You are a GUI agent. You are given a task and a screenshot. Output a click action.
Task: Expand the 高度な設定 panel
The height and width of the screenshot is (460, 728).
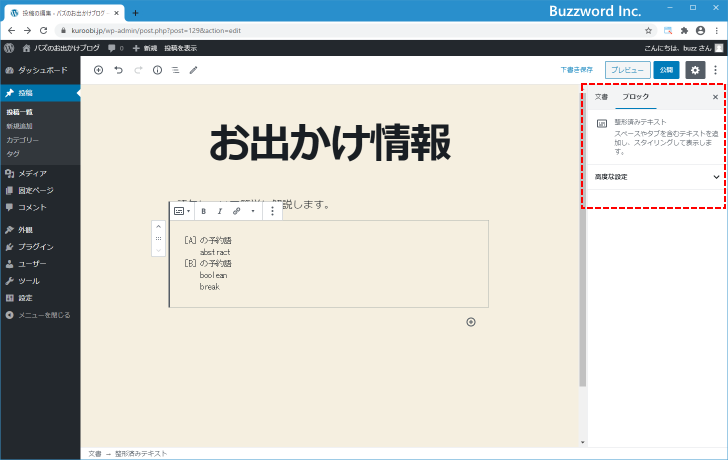[x=655, y=177]
